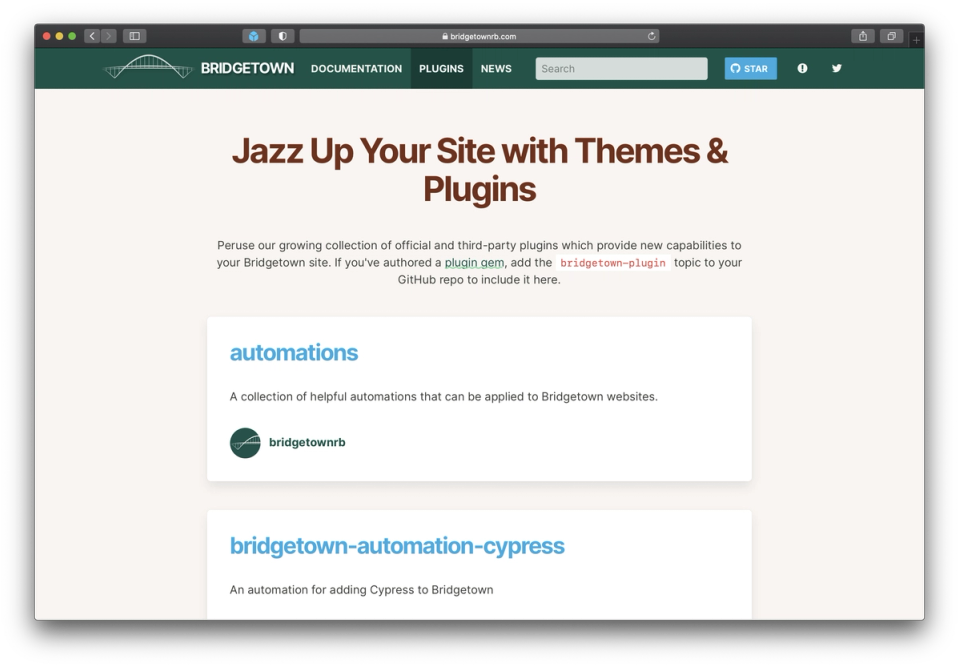The height and width of the screenshot is (667, 960).
Task: Click the automations description text
Action: [x=443, y=396]
